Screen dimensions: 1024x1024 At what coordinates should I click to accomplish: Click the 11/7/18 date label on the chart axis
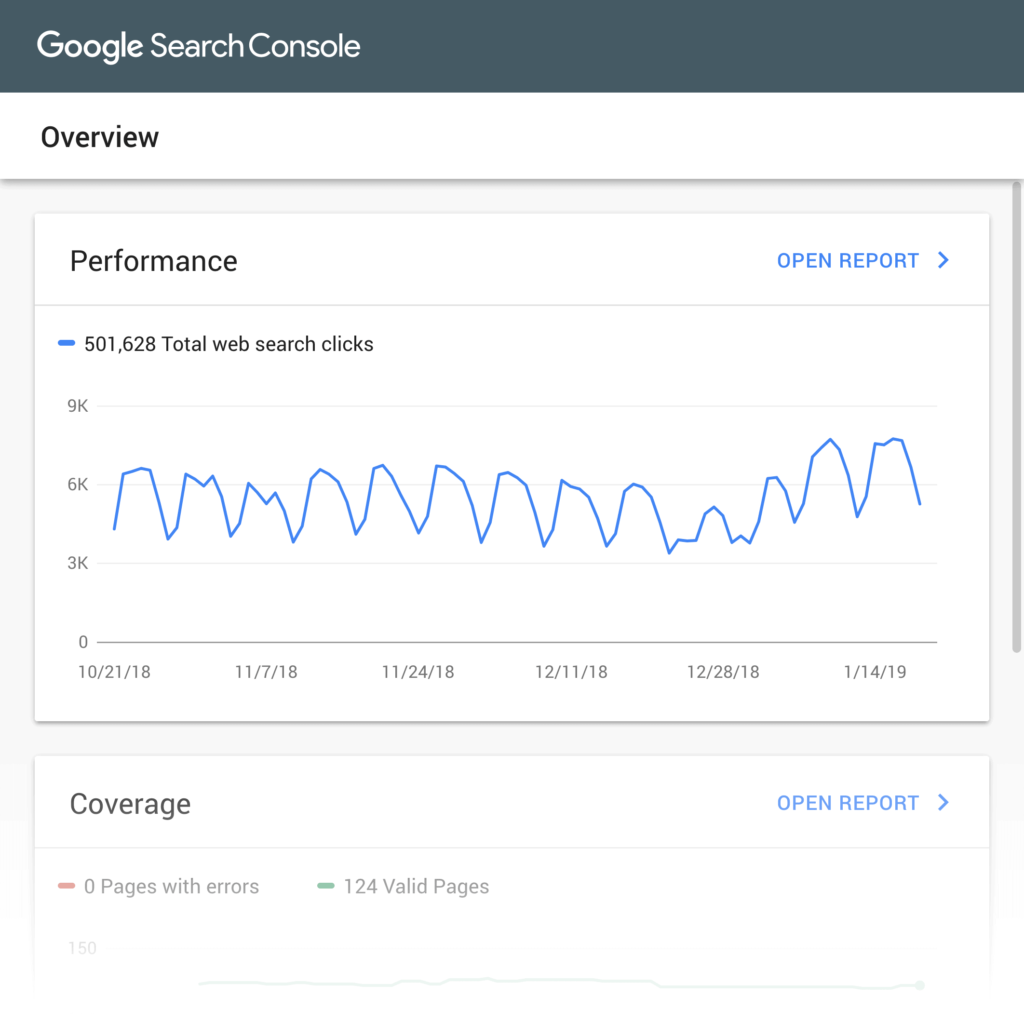[266, 672]
